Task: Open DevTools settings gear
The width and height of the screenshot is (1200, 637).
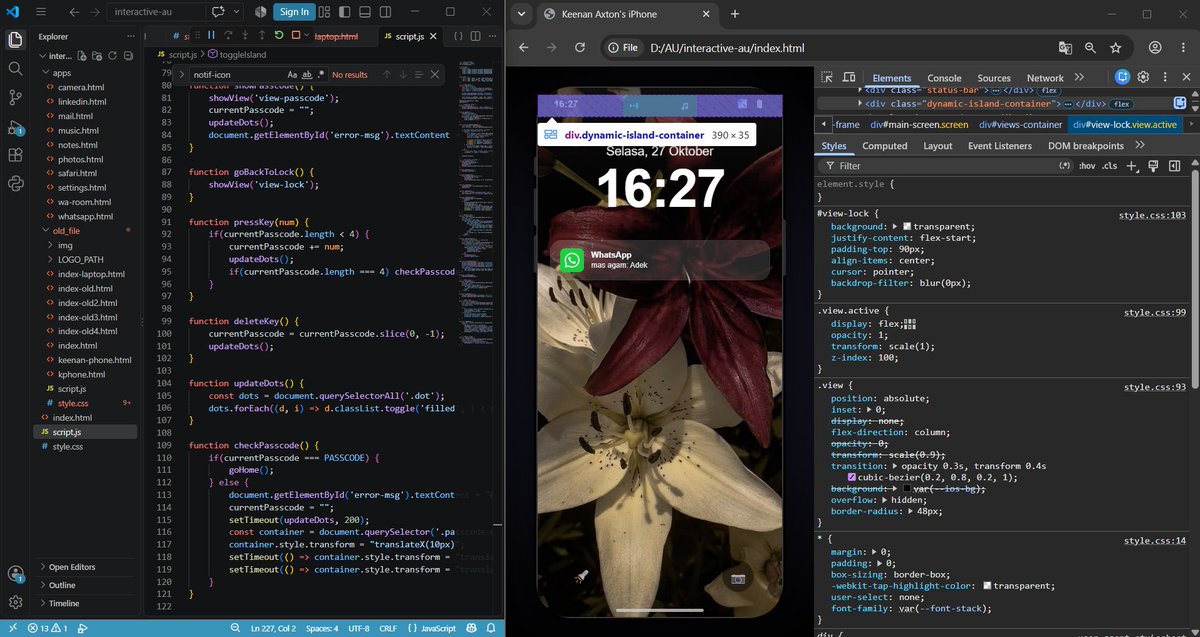Action: coord(1143,77)
